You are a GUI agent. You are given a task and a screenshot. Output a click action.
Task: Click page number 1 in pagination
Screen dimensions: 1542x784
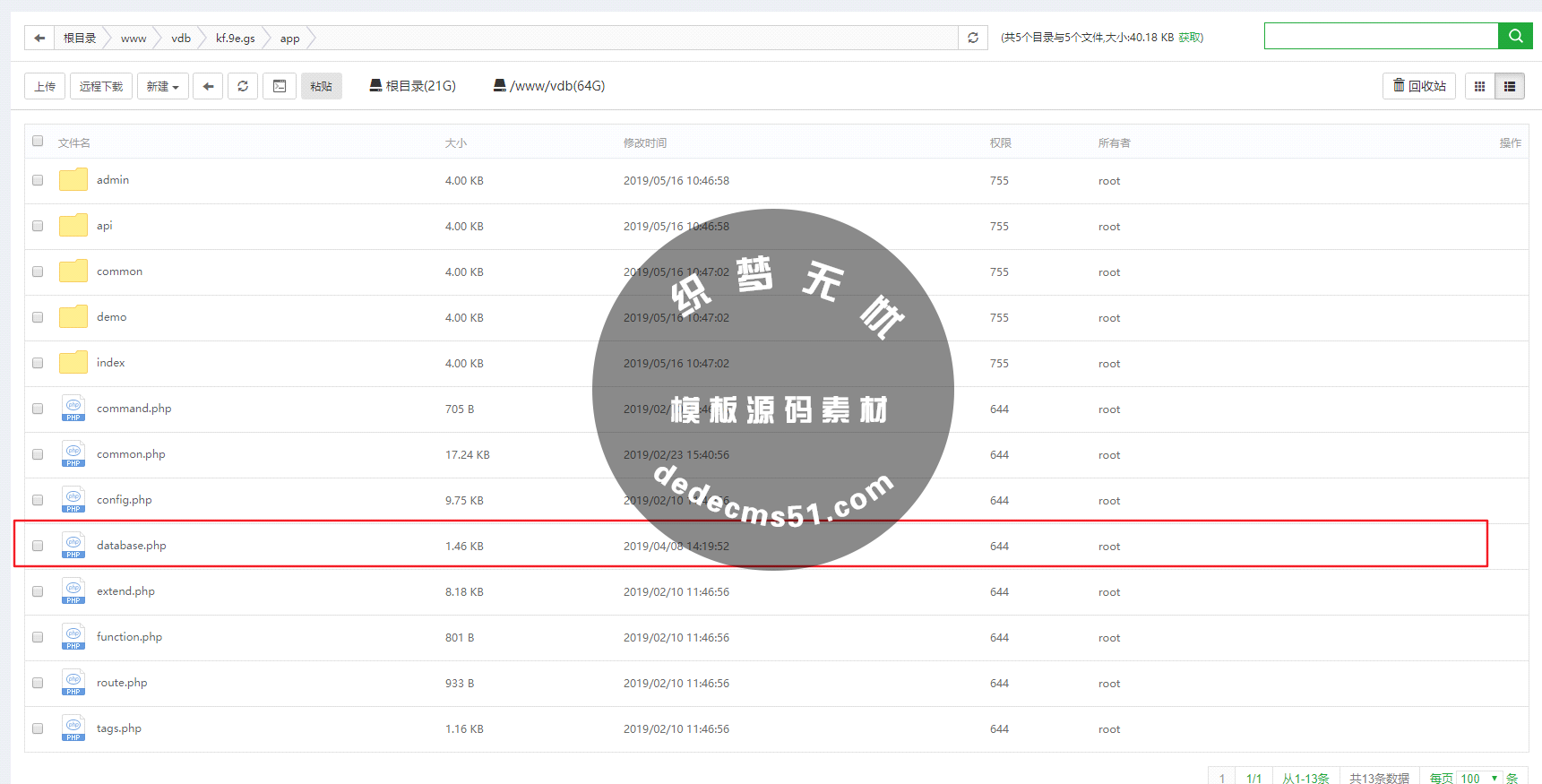coord(1221,778)
